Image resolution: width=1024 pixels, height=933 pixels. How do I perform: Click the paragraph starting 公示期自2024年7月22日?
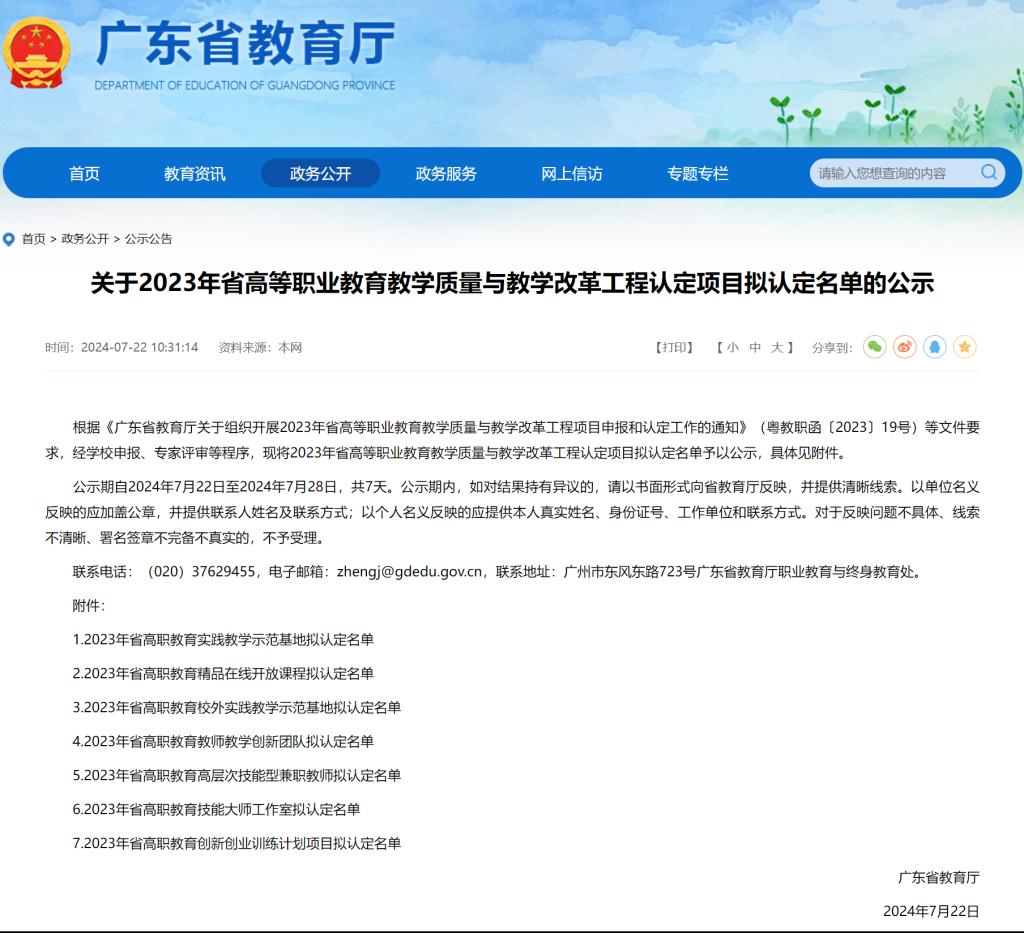512,513
